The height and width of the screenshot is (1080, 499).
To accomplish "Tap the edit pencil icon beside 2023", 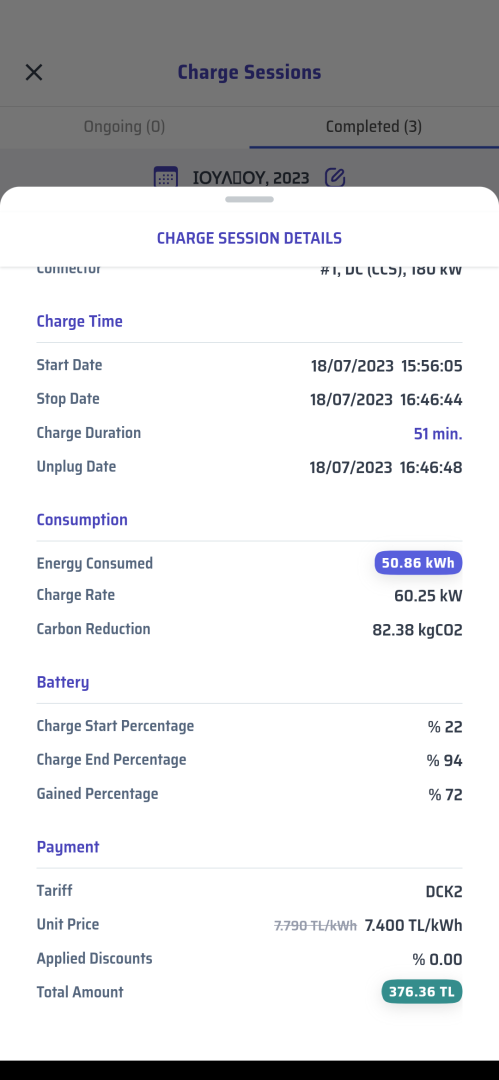I will point(334,178).
